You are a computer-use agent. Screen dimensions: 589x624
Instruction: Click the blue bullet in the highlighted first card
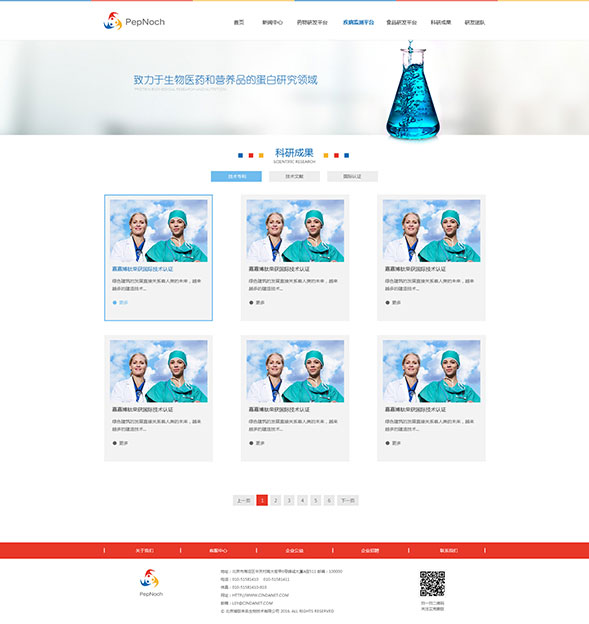pyautogui.click(x=115, y=302)
